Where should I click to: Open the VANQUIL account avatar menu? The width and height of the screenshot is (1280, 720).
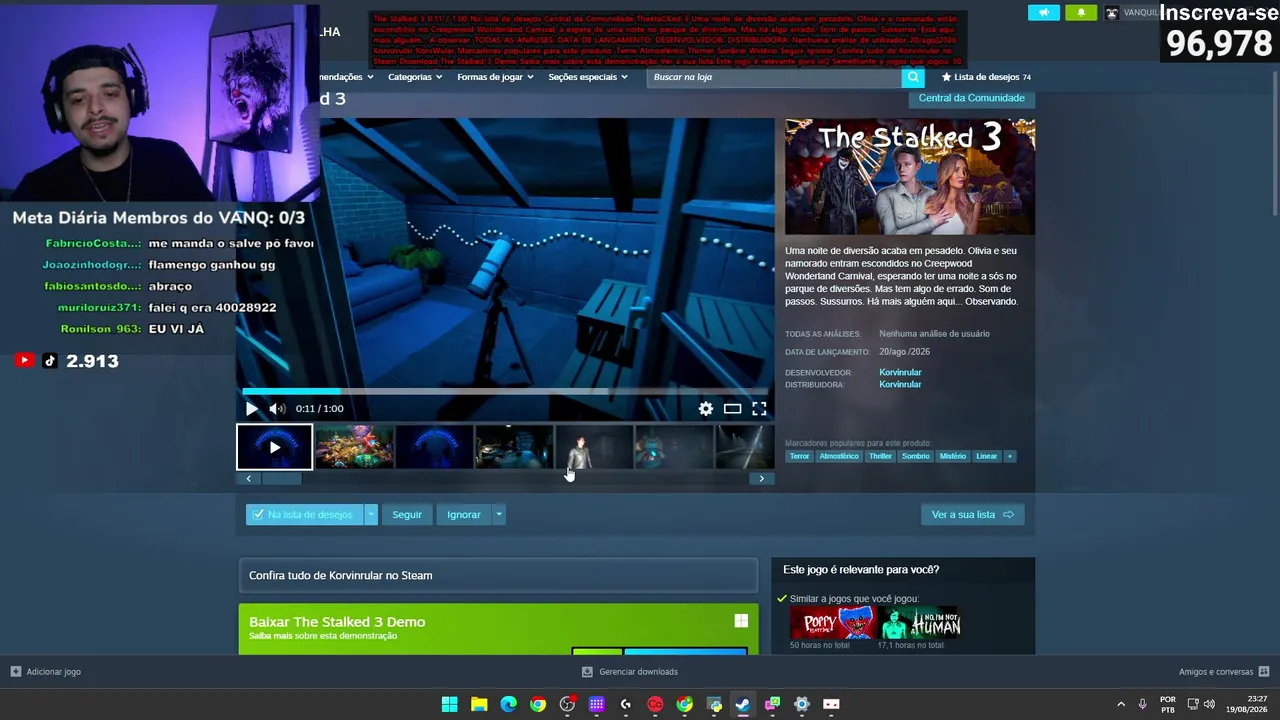[1112, 13]
